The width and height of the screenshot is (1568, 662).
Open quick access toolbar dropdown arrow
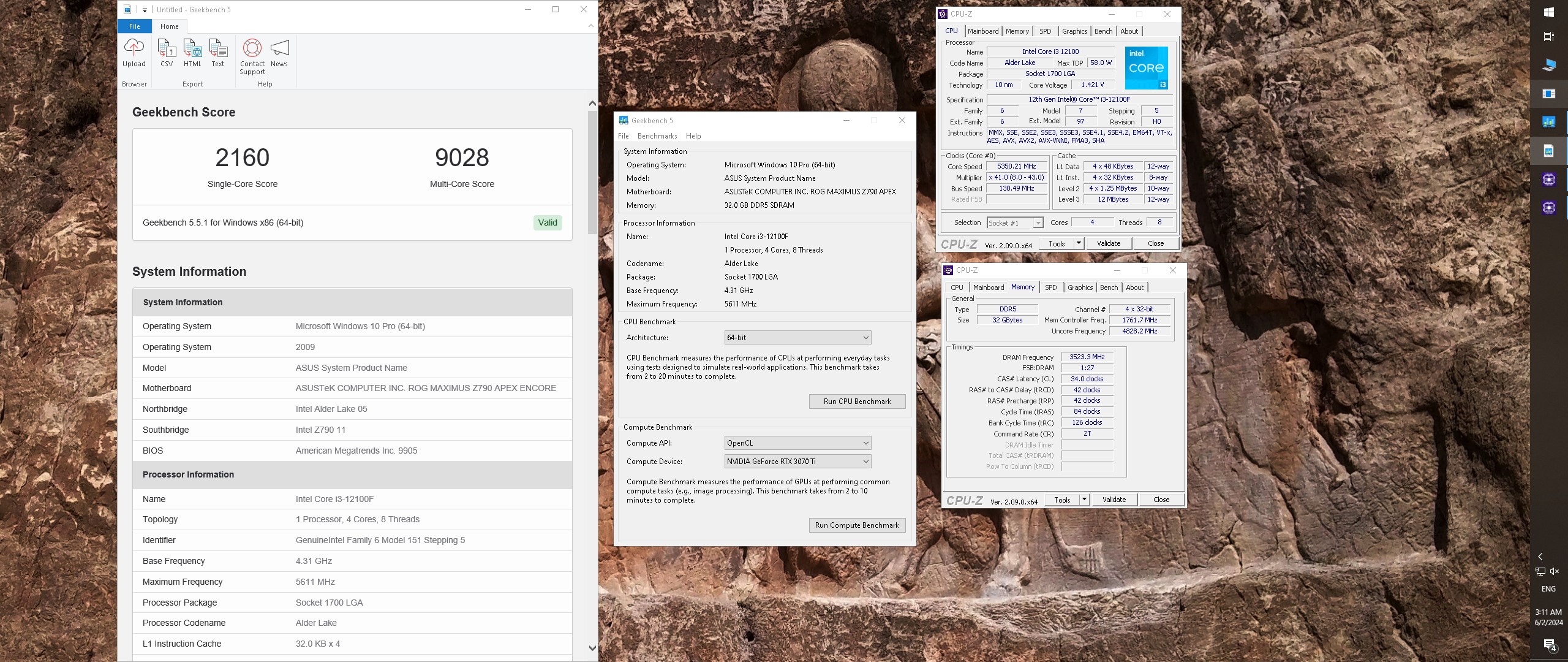tap(145, 10)
